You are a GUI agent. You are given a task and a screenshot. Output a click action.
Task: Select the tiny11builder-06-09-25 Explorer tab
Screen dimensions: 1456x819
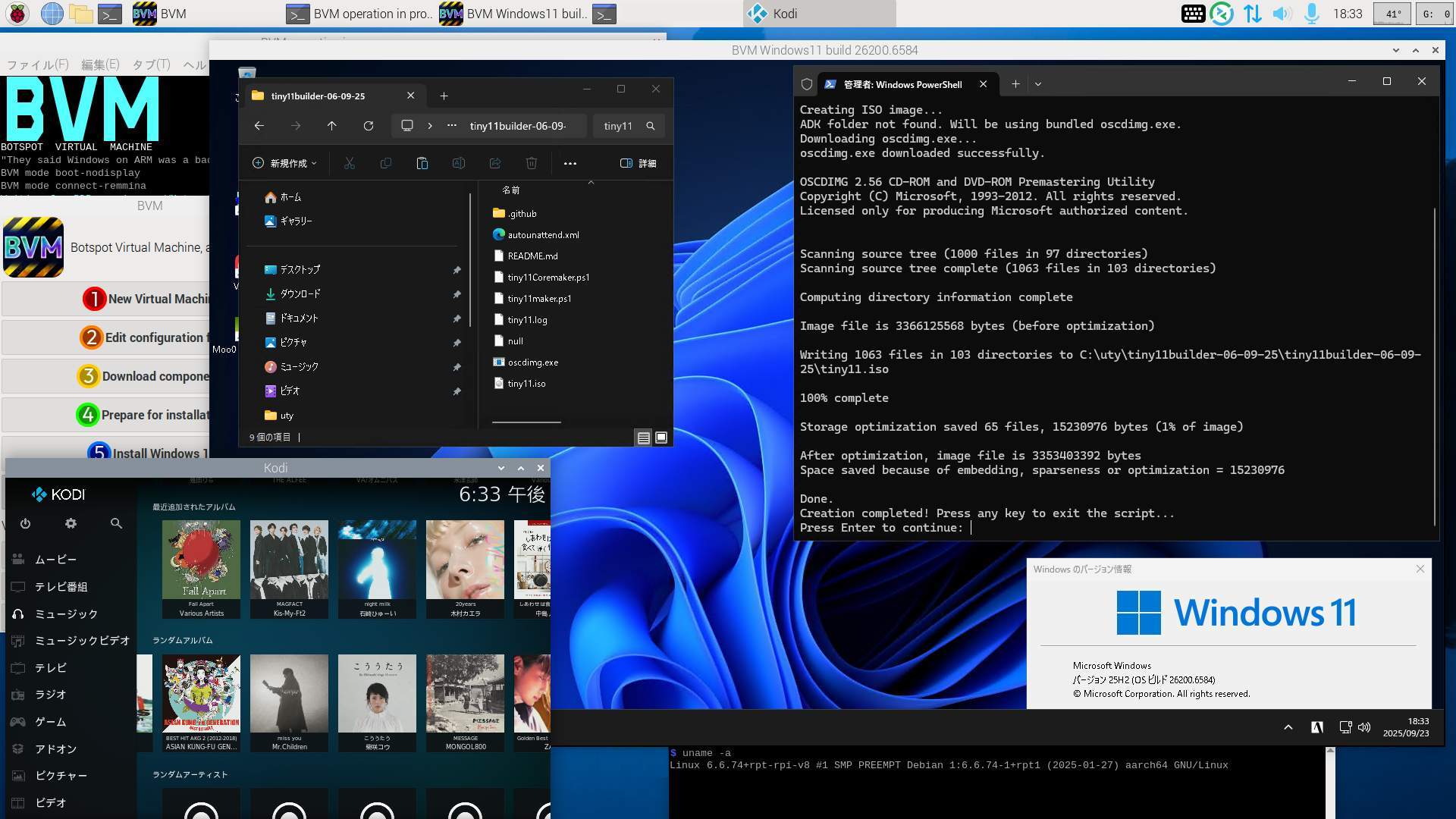tap(318, 96)
